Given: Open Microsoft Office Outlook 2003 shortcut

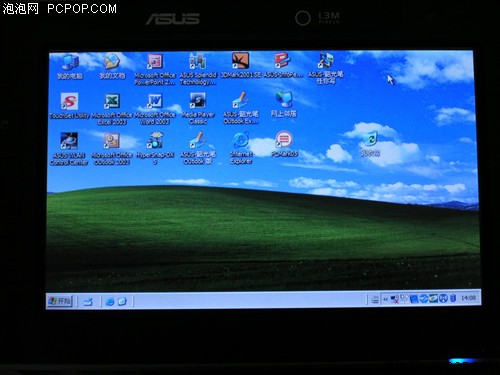Looking at the screenshot, I should pyautogui.click(x=112, y=149).
